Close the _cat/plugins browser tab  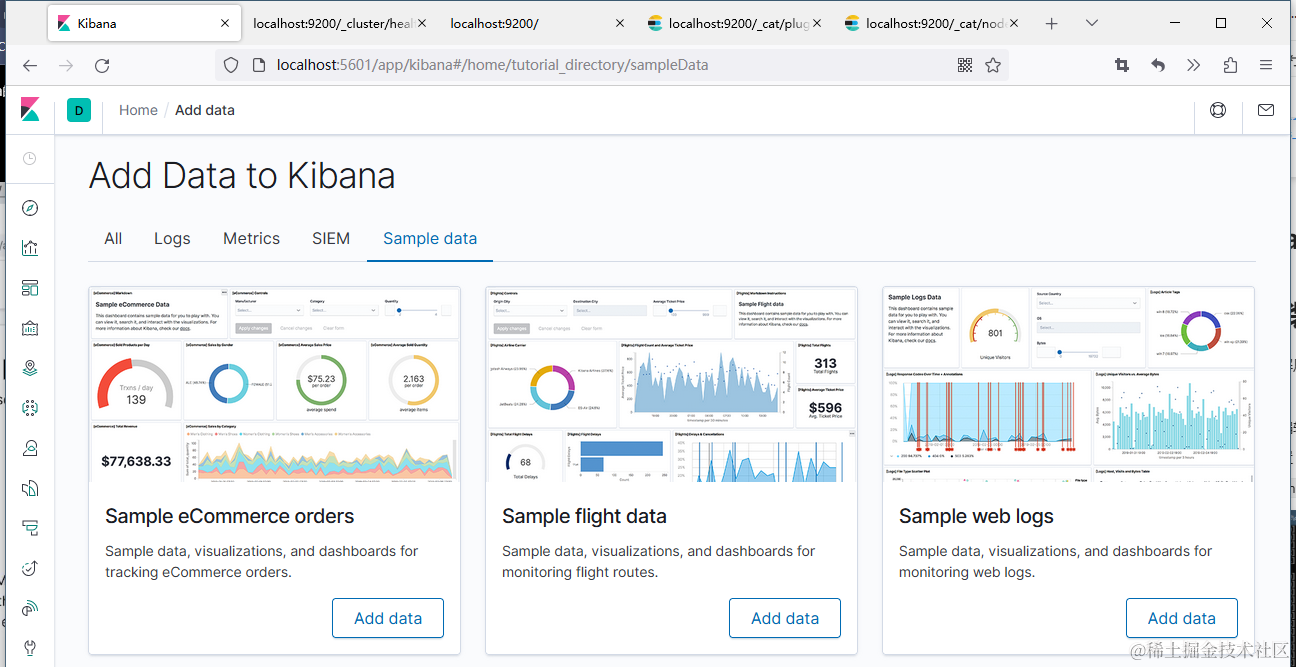click(818, 23)
